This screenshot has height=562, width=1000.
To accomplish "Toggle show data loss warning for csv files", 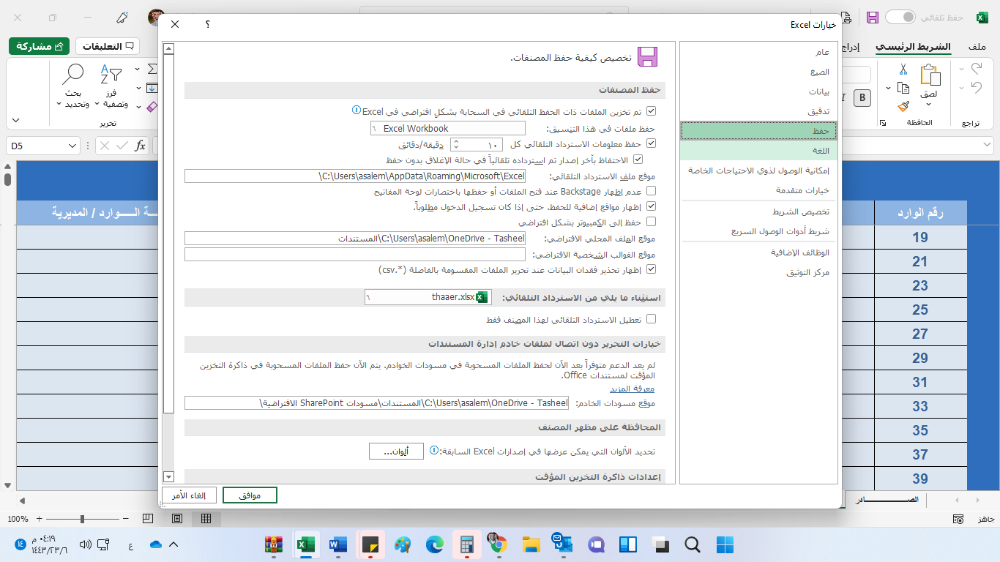I will 651,269.
